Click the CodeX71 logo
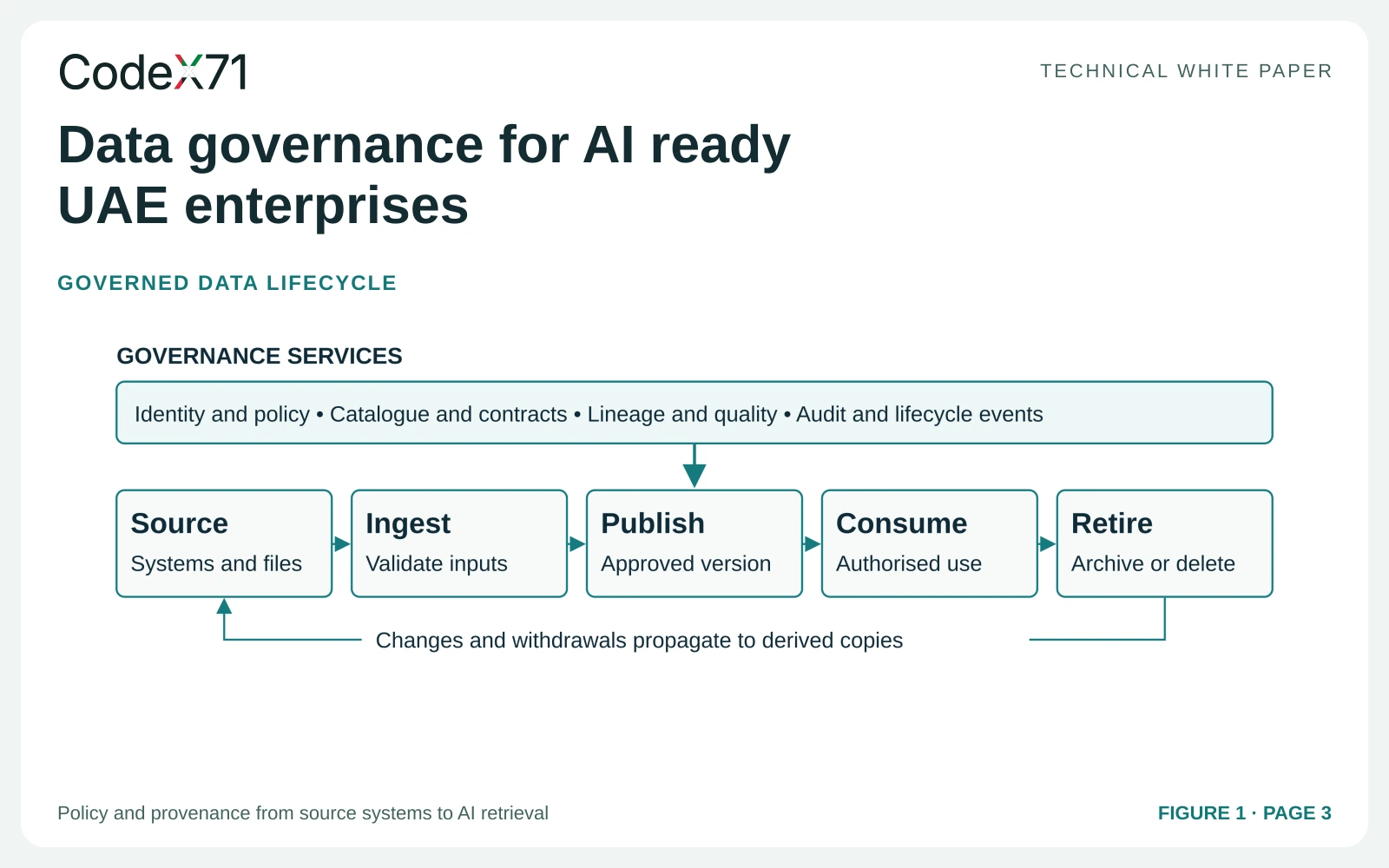The image size is (1389, 868). pos(153,72)
